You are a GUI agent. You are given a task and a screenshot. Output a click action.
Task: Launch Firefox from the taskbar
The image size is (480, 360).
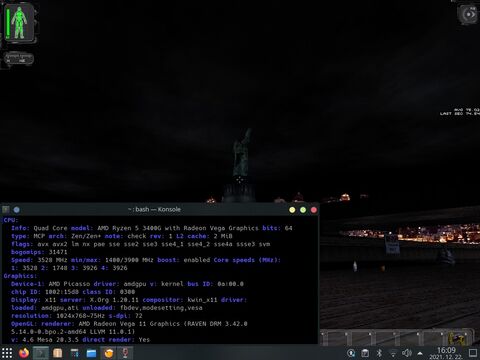pyautogui.click(x=24, y=353)
